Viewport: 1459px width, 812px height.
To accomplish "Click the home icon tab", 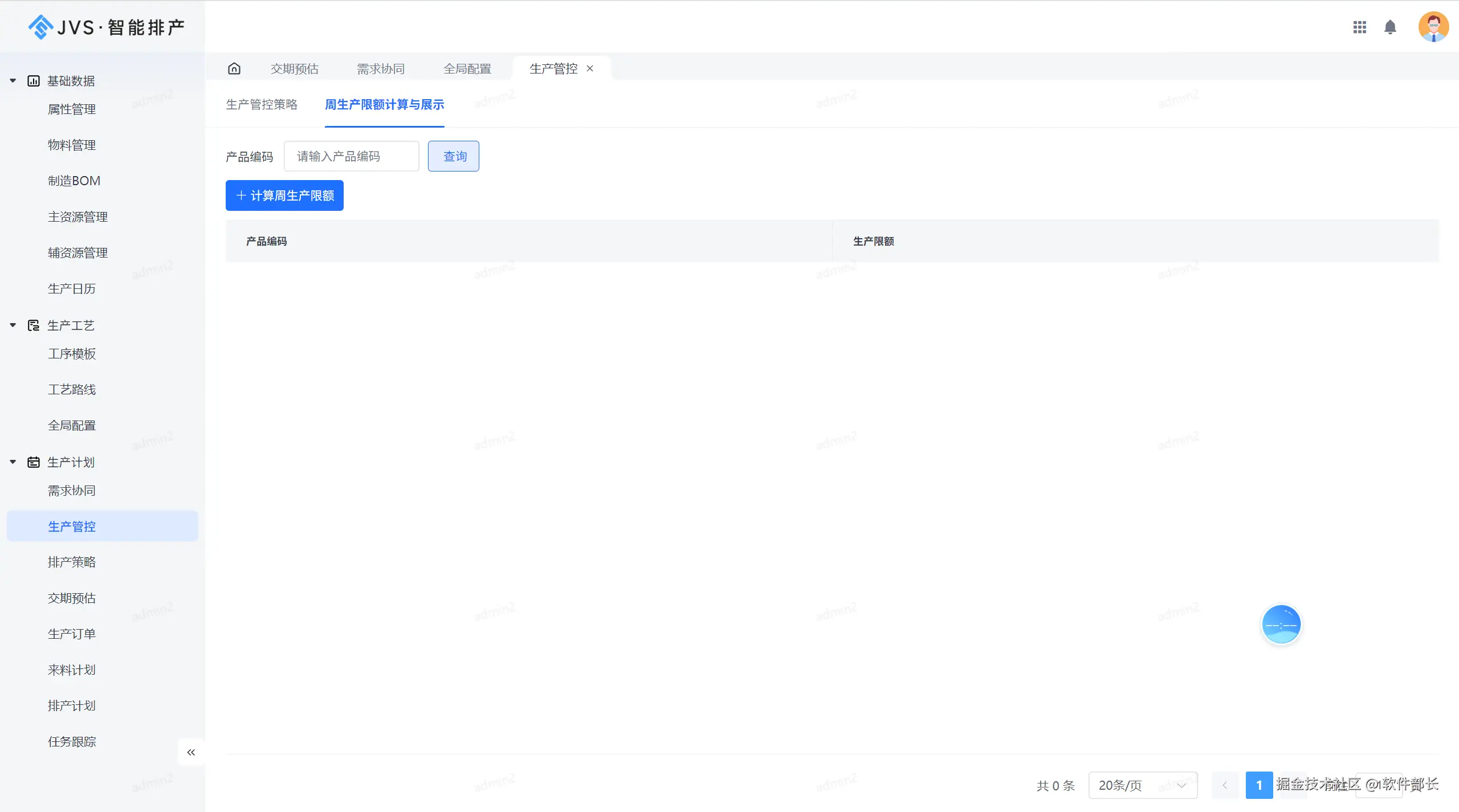I will click(x=234, y=68).
